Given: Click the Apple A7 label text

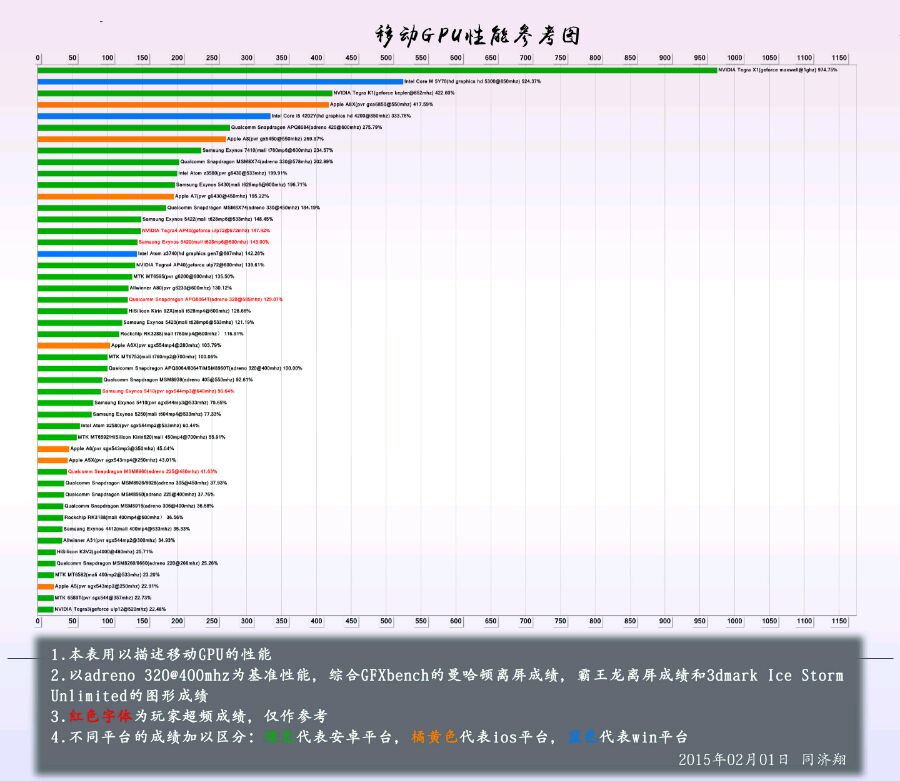Looking at the screenshot, I should tap(222, 196).
